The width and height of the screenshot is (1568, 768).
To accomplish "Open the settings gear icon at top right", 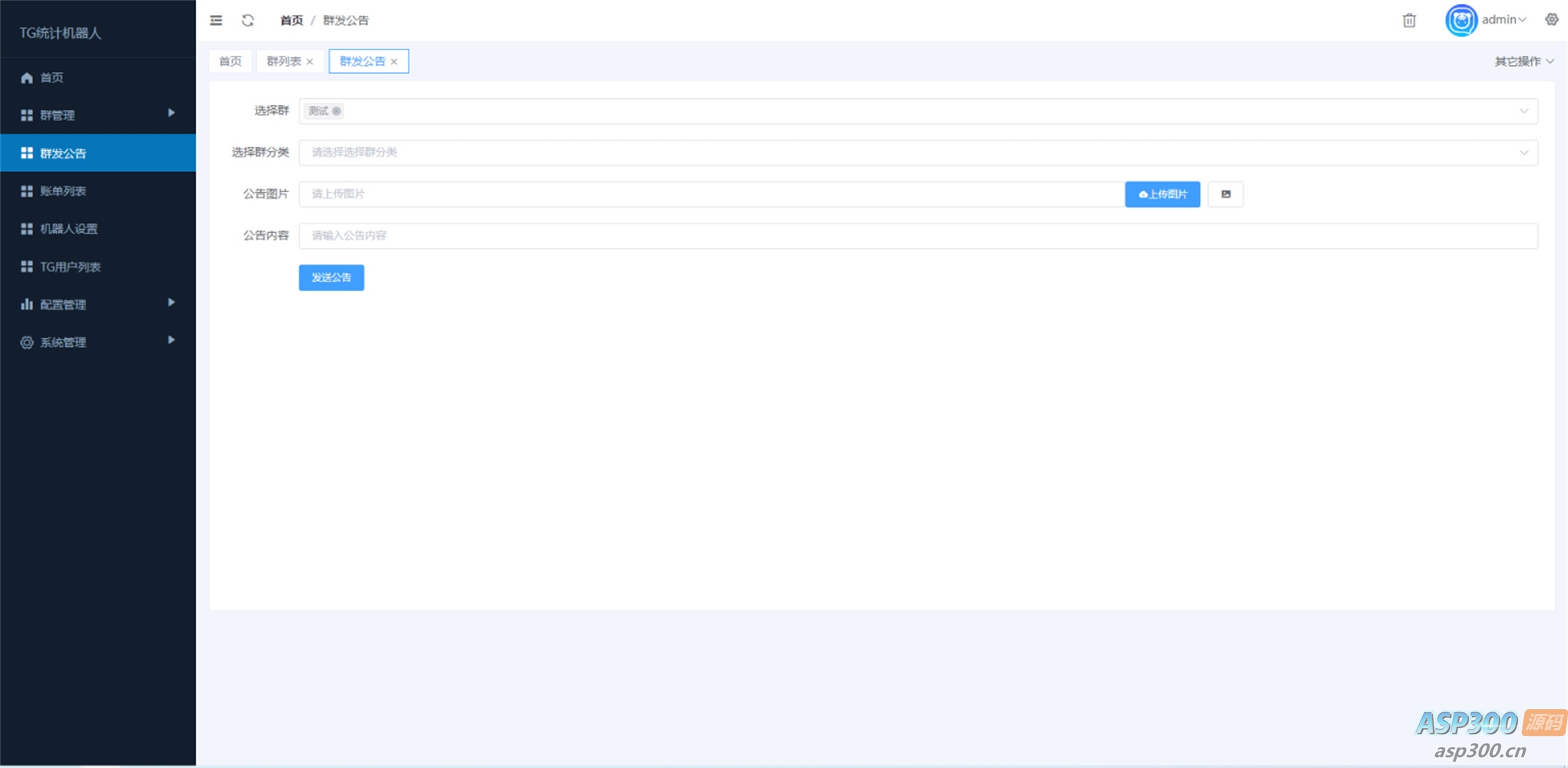I will (1552, 20).
